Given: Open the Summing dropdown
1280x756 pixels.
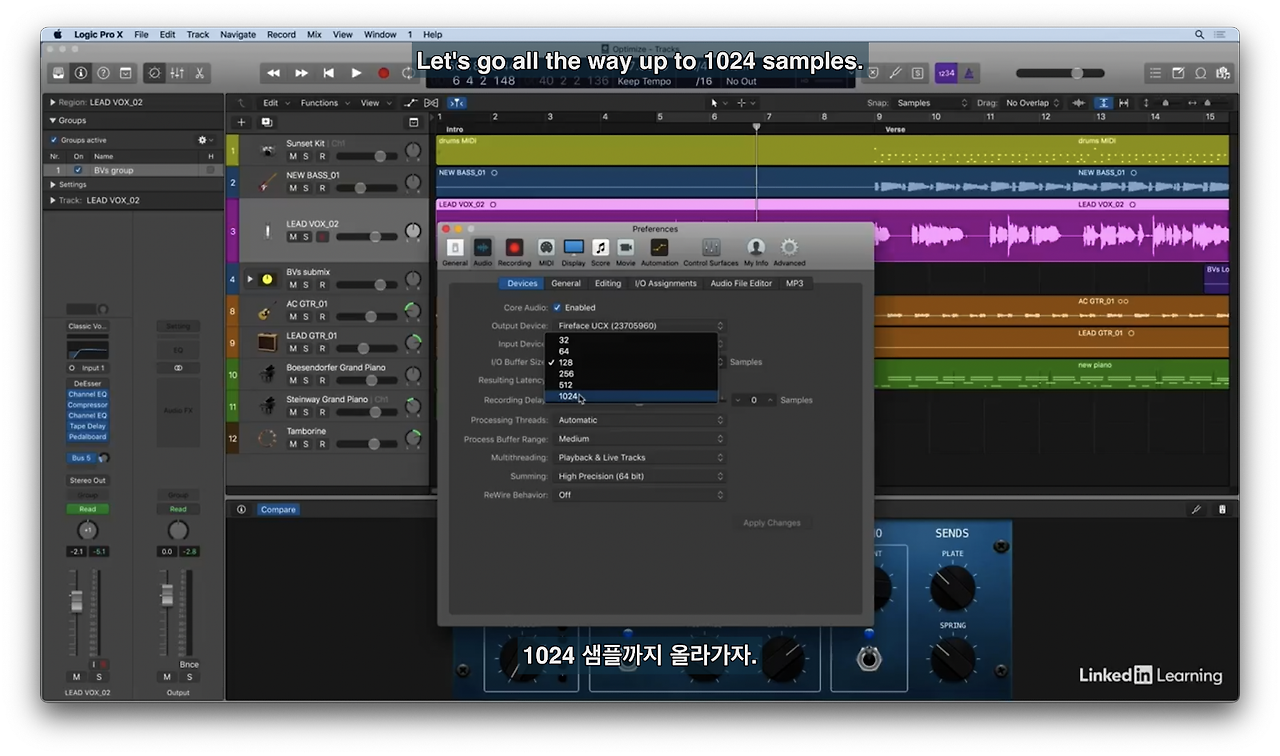Looking at the screenshot, I should click(x=639, y=477).
